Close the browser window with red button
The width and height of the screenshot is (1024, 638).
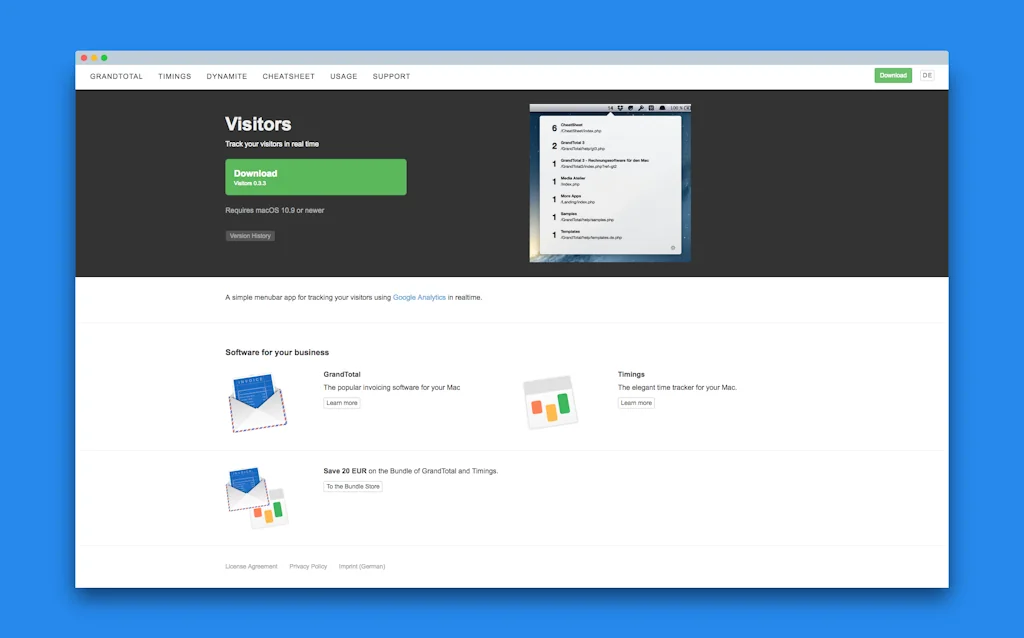coord(84,58)
